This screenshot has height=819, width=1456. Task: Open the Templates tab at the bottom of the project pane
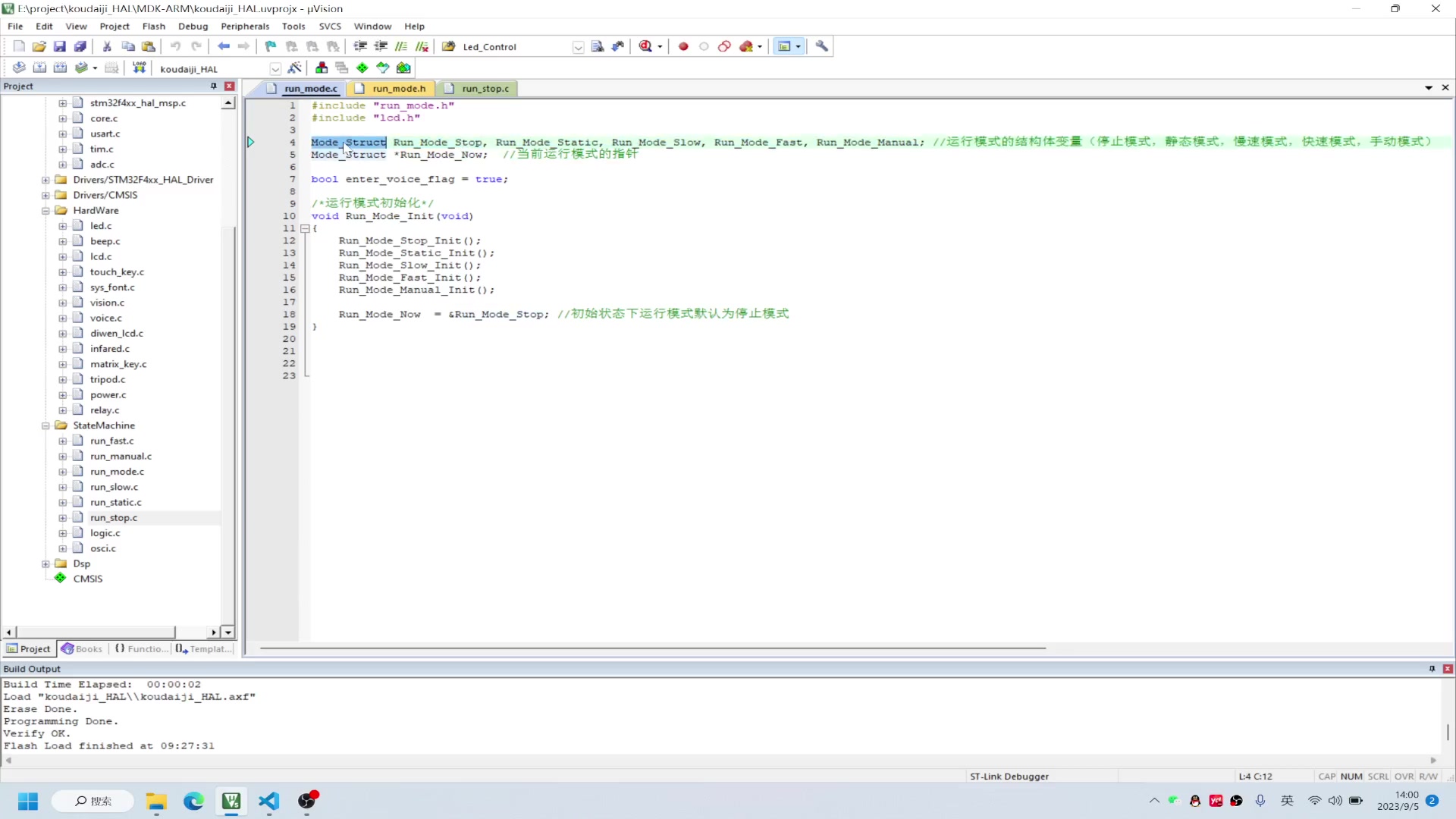204,649
